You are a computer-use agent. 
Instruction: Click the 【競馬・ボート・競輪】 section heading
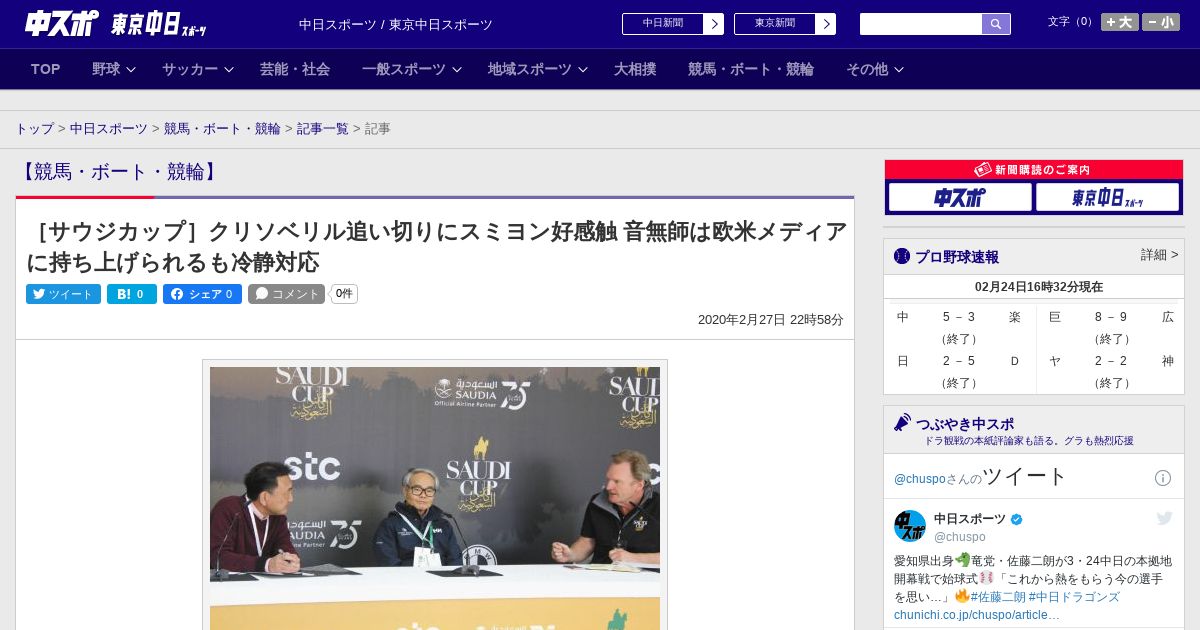(x=118, y=172)
